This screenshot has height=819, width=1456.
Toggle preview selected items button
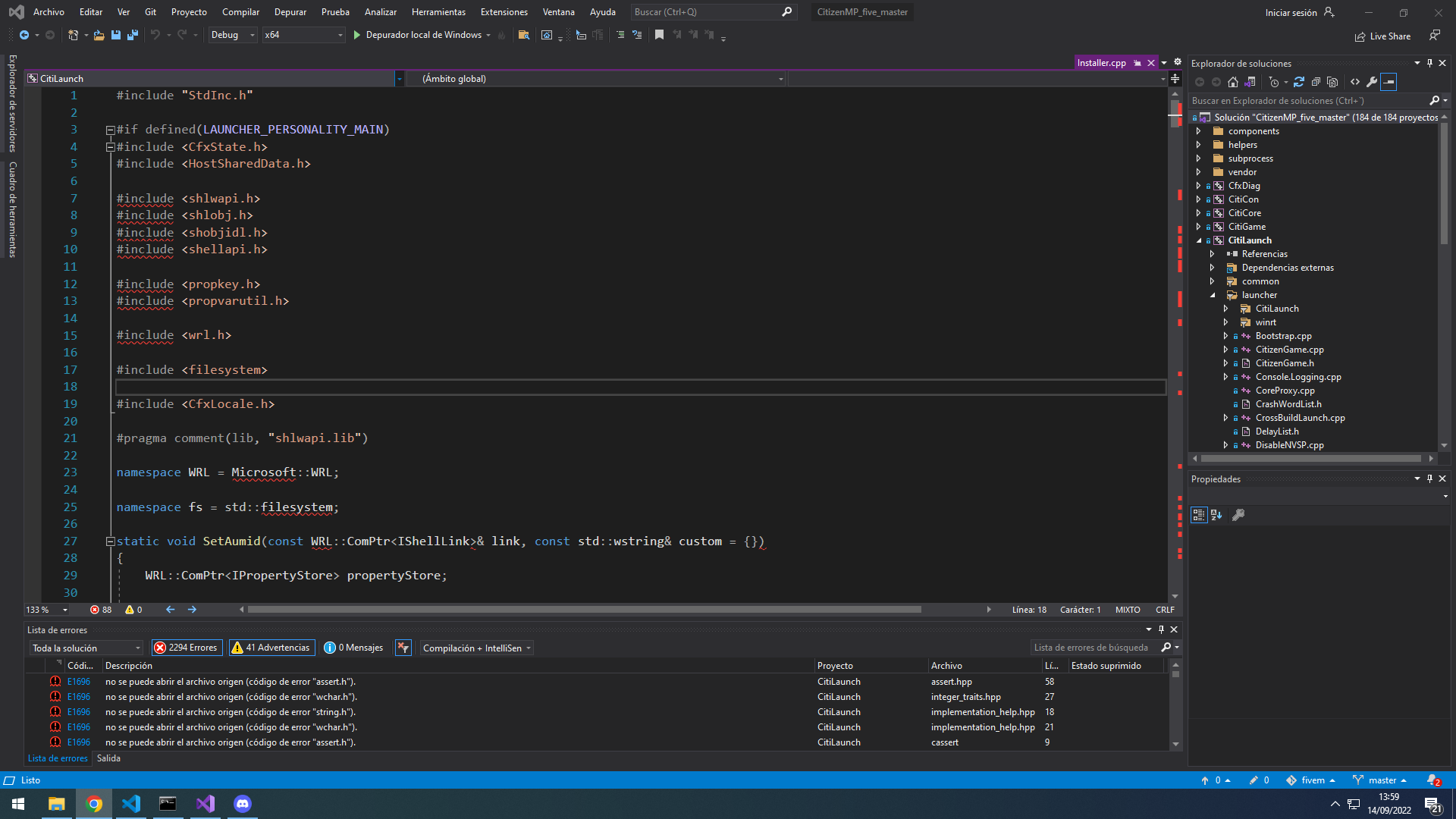[1389, 82]
